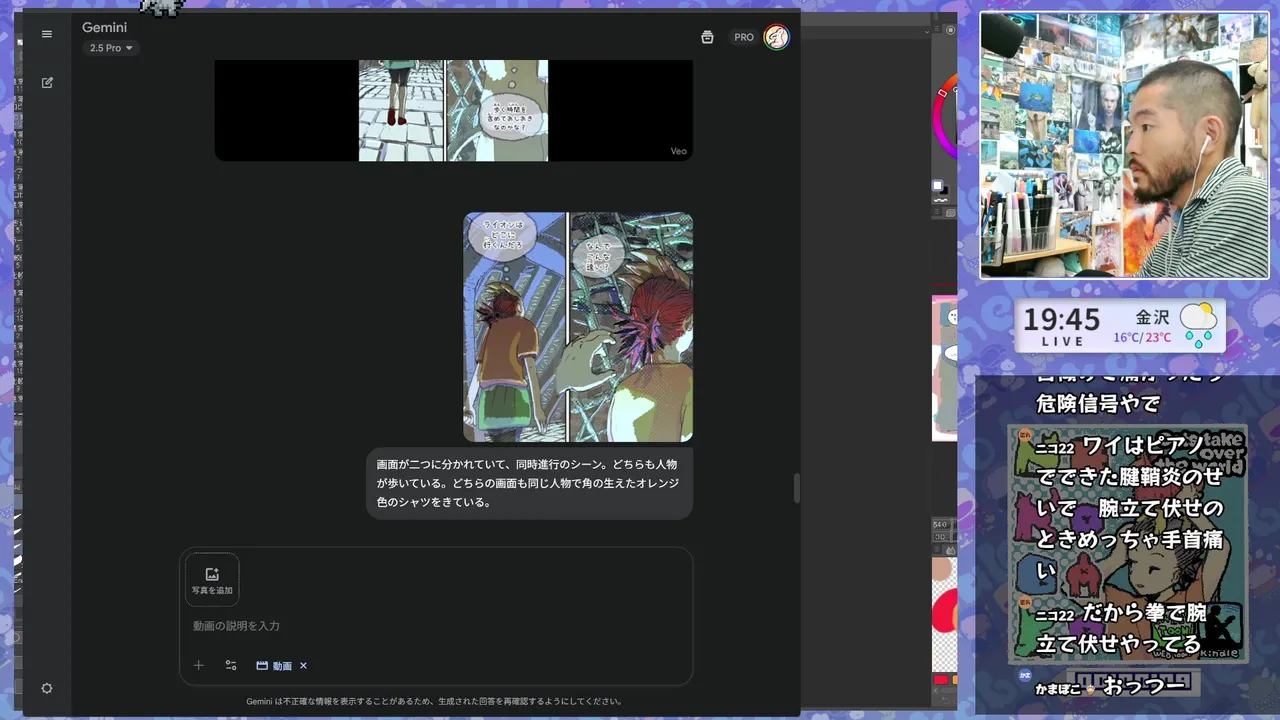This screenshot has width=1280, height=720.
Task: Click the plus attach icon in prompt box
Action: pos(198,665)
